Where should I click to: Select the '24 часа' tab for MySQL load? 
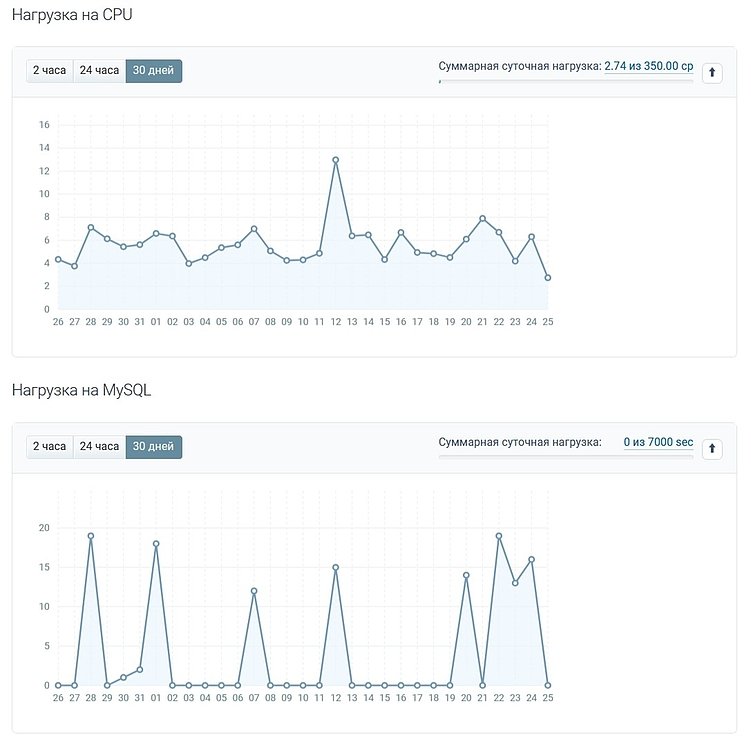coord(99,446)
